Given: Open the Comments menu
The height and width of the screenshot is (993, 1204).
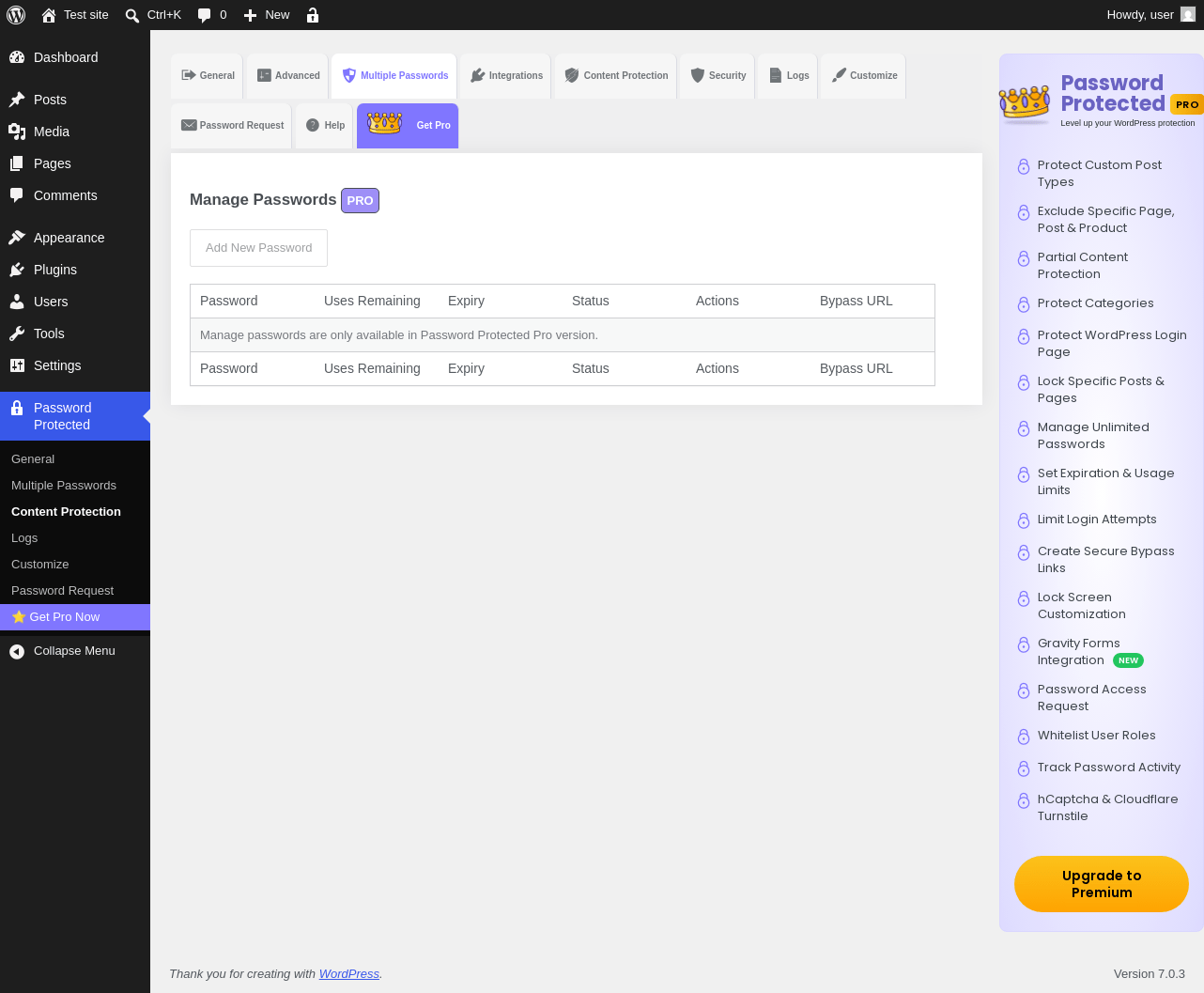Looking at the screenshot, I should coord(75,195).
